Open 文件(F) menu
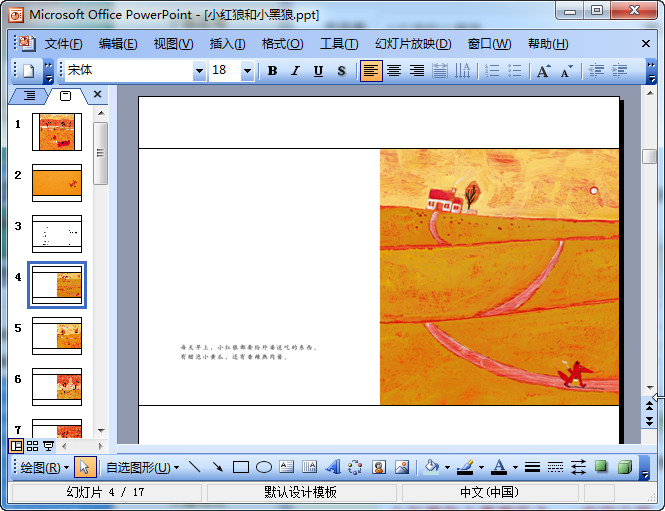Image resolution: width=665 pixels, height=511 pixels. [64, 44]
